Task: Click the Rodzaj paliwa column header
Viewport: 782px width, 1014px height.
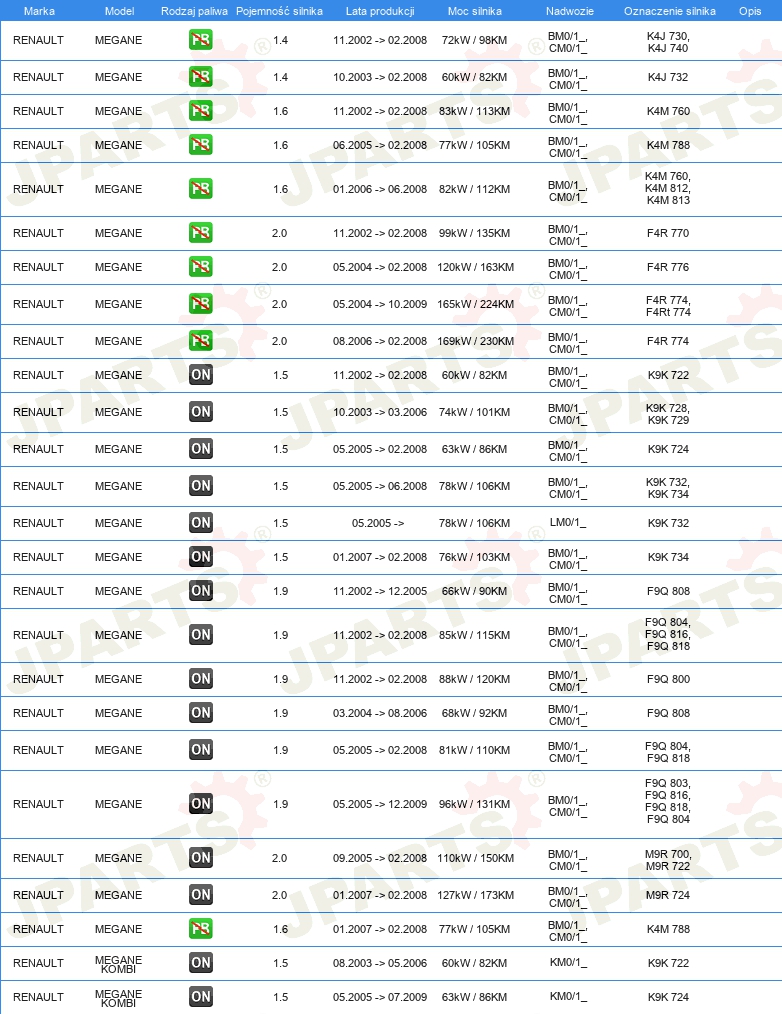Action: pyautogui.click(x=194, y=11)
